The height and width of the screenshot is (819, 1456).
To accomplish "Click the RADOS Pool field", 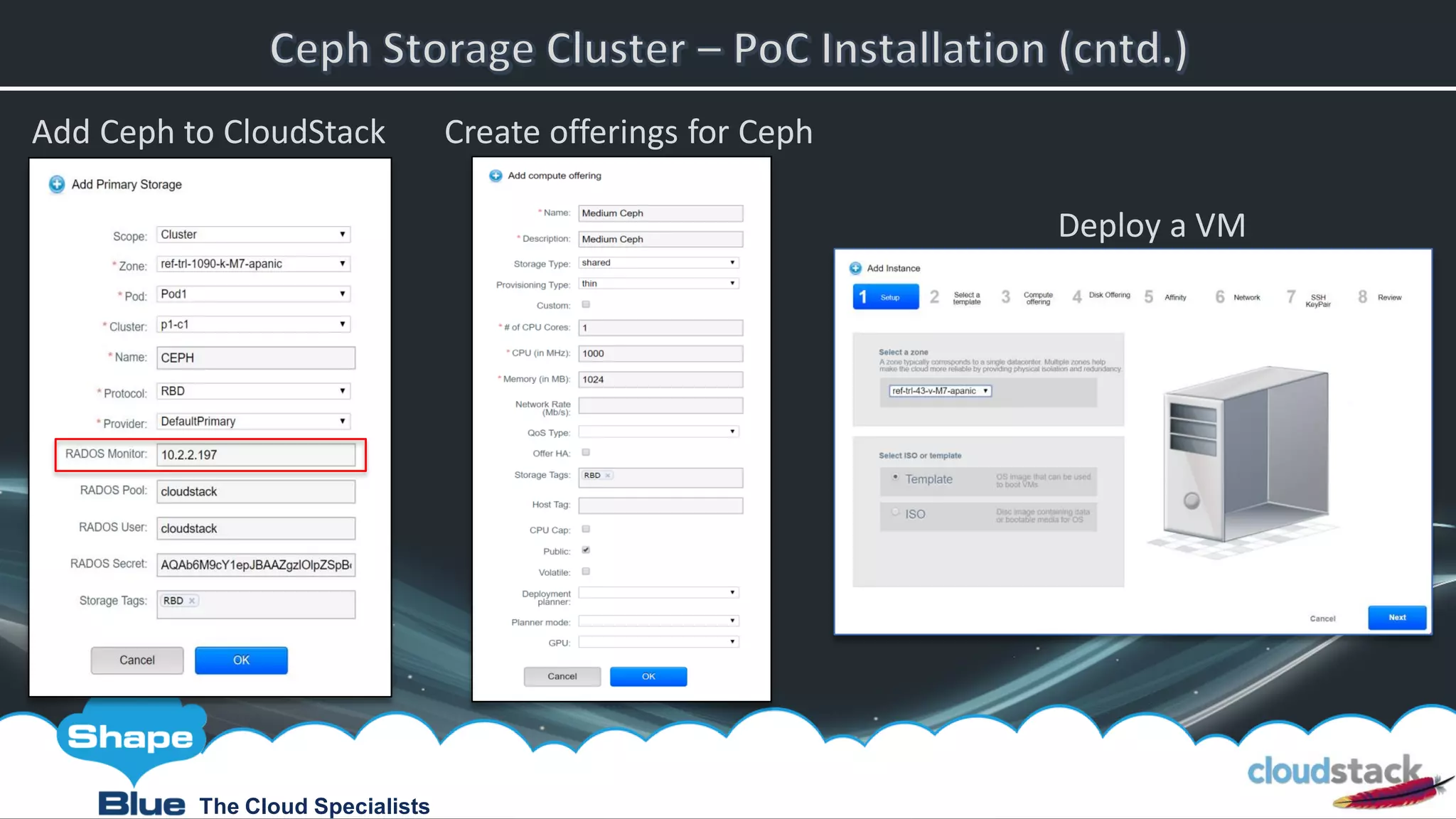I will (256, 492).
